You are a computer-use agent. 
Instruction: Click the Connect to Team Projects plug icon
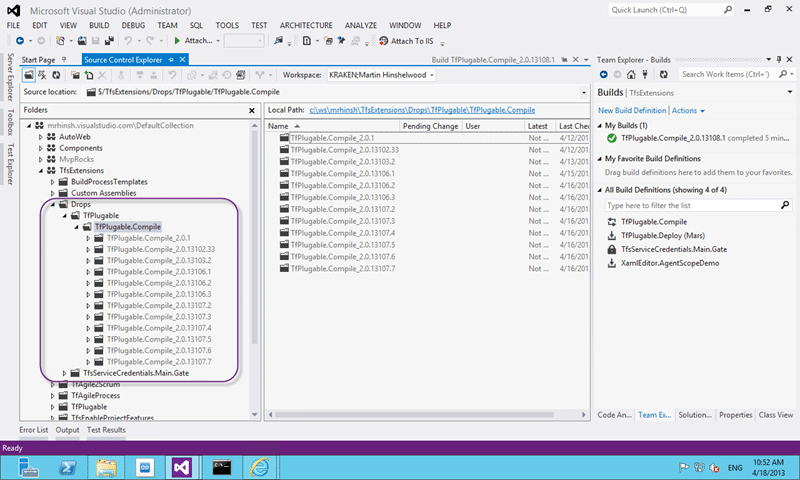pyautogui.click(x=645, y=74)
